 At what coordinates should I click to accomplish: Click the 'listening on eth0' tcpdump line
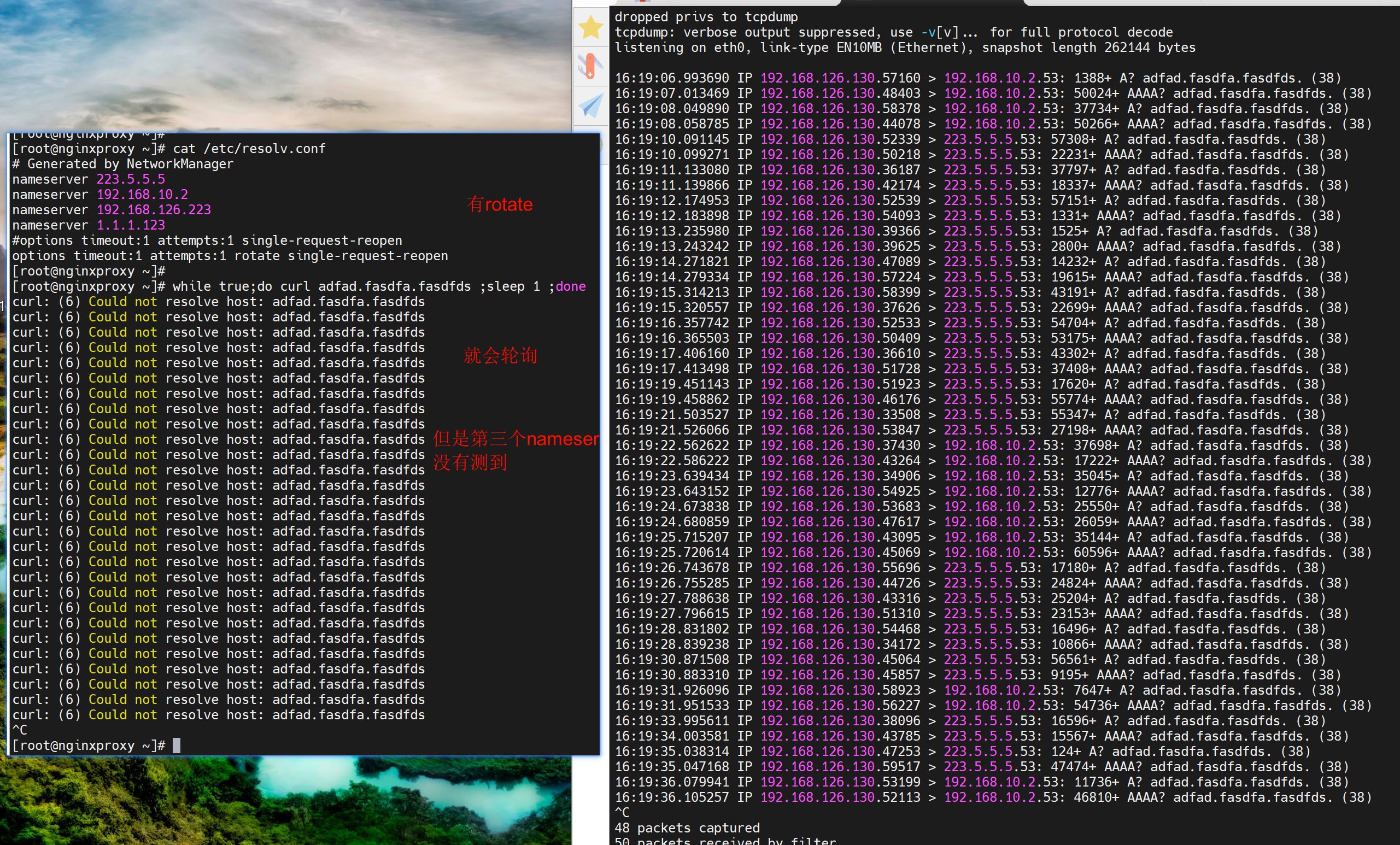click(905, 48)
